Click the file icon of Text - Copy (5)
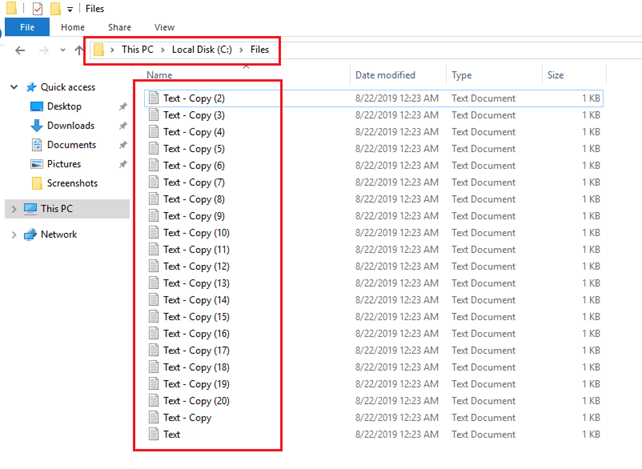The image size is (642, 469). pos(154,149)
